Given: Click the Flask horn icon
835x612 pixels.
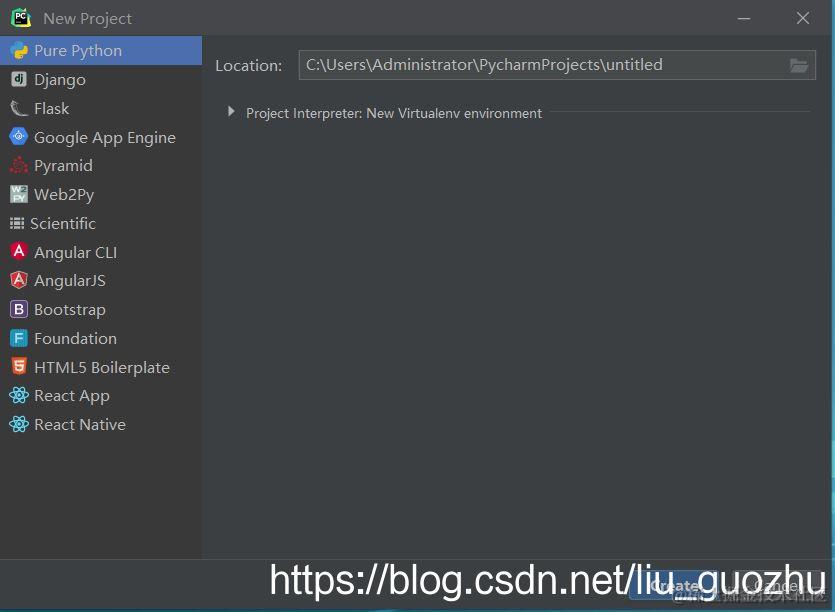Looking at the screenshot, I should point(19,108).
